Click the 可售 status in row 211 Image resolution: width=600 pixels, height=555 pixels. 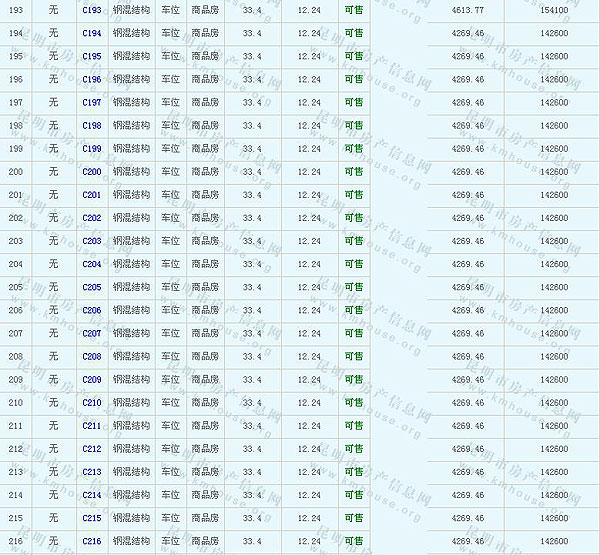[353, 426]
